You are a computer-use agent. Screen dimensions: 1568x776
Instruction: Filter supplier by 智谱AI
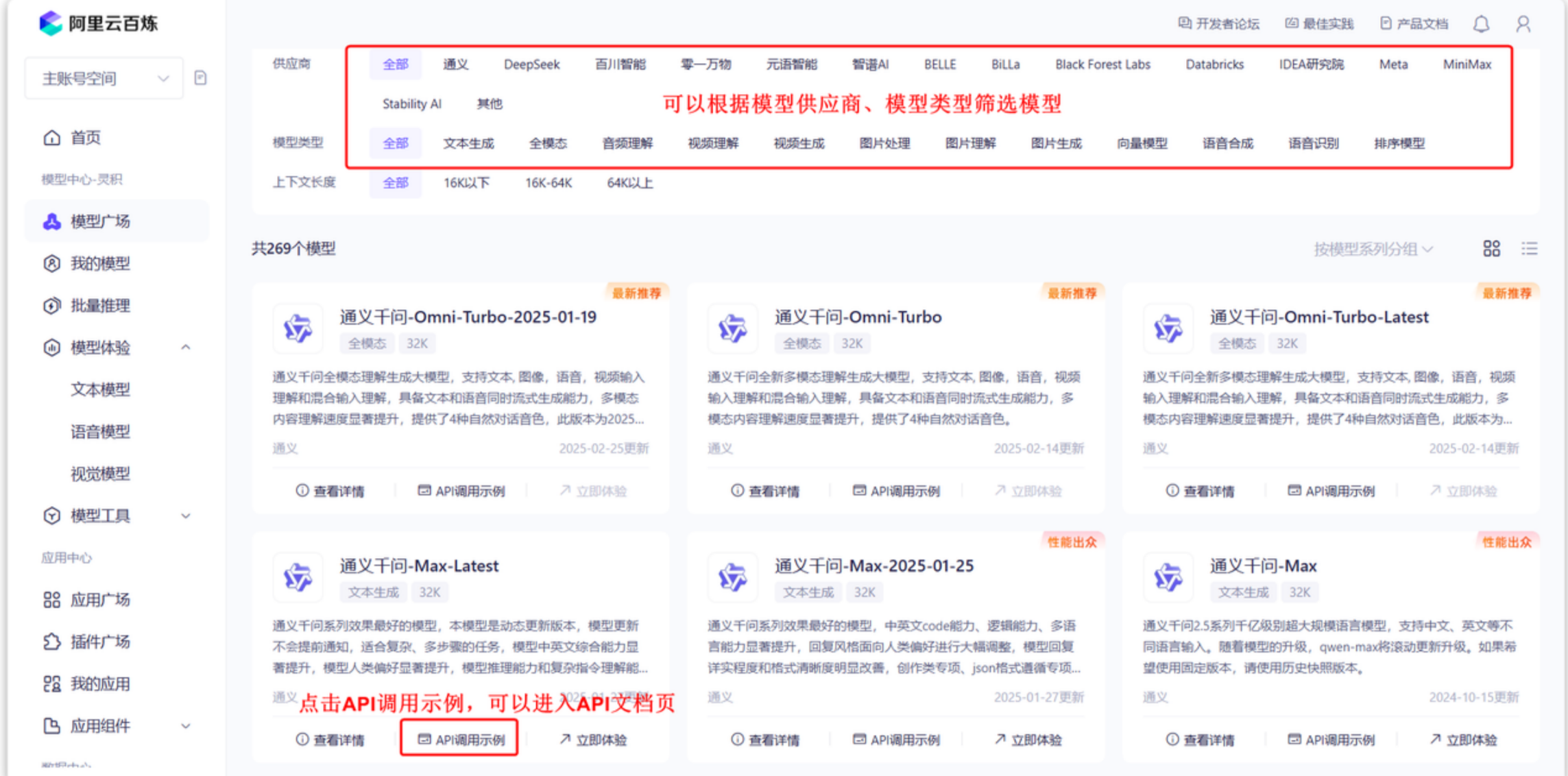click(x=870, y=64)
